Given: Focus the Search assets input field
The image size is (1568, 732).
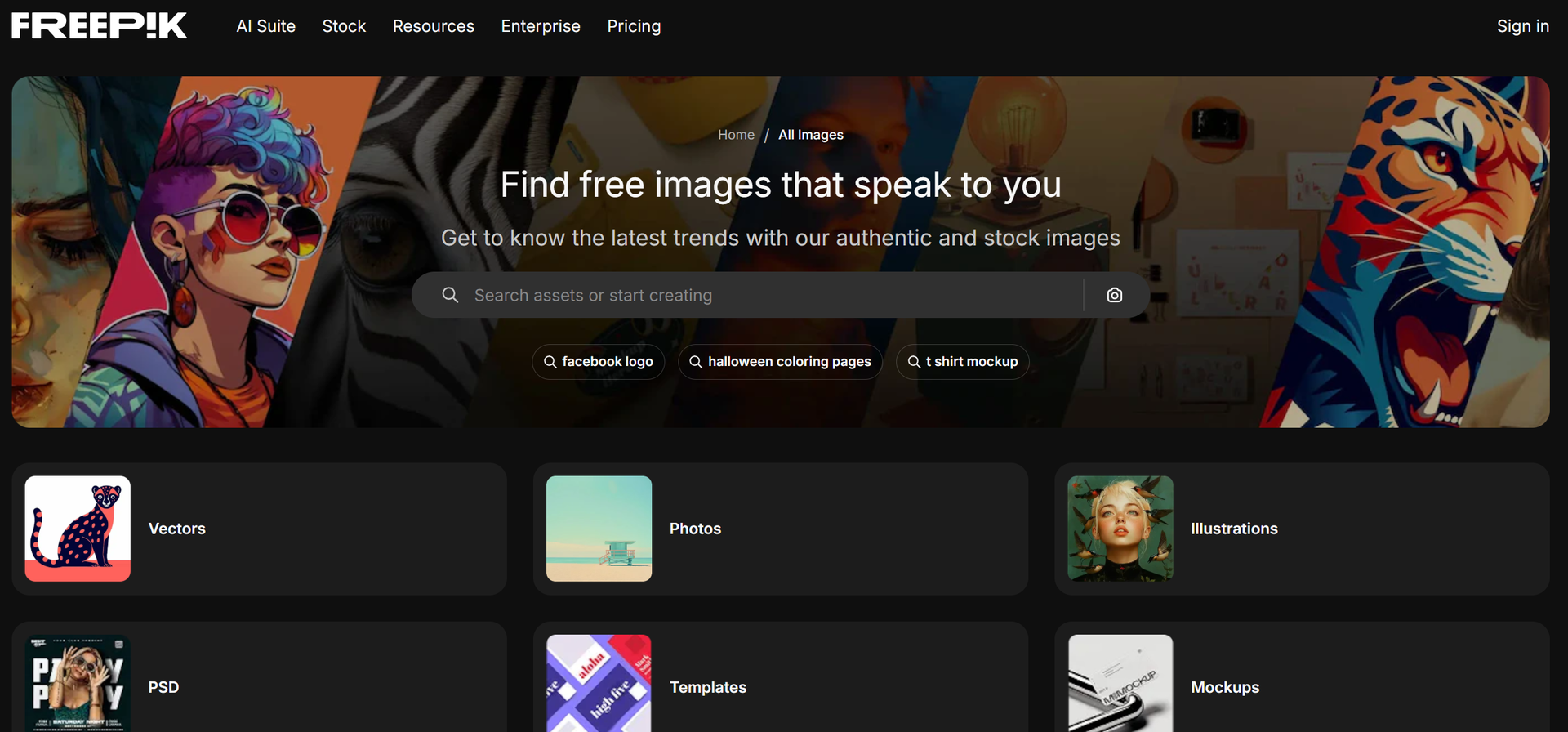Looking at the screenshot, I should click(768, 295).
